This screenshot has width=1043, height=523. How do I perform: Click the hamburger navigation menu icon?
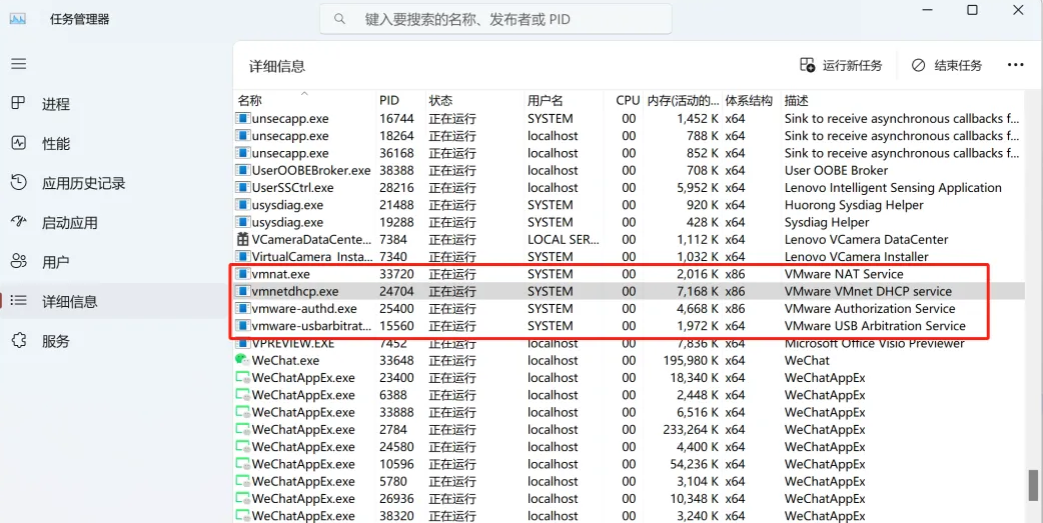(18, 63)
